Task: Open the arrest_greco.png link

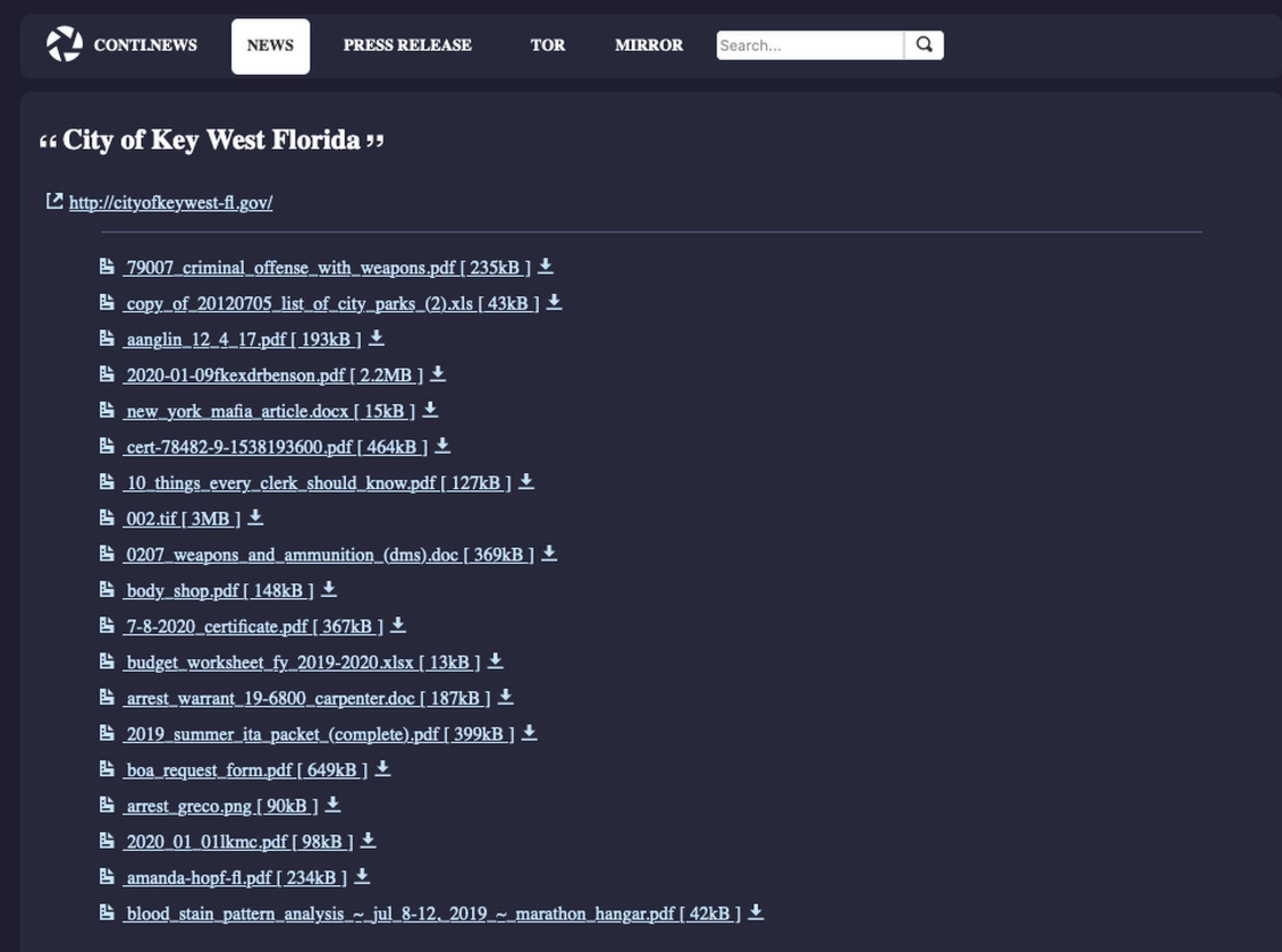Action: [x=220, y=806]
